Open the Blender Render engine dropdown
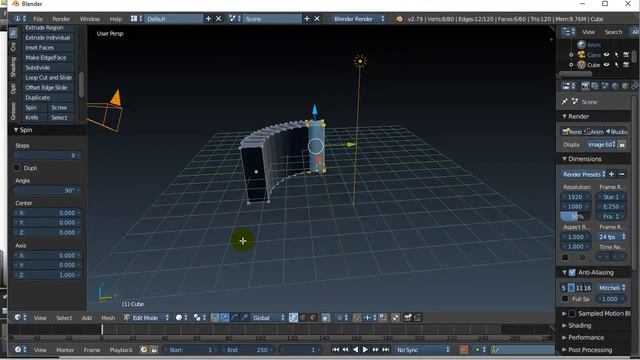Viewport: 640px width, 360px height. (x=358, y=19)
